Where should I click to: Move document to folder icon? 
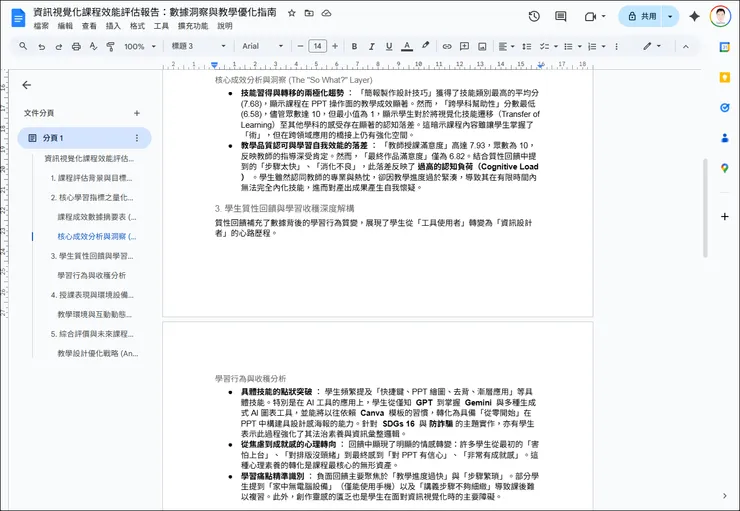pos(309,13)
